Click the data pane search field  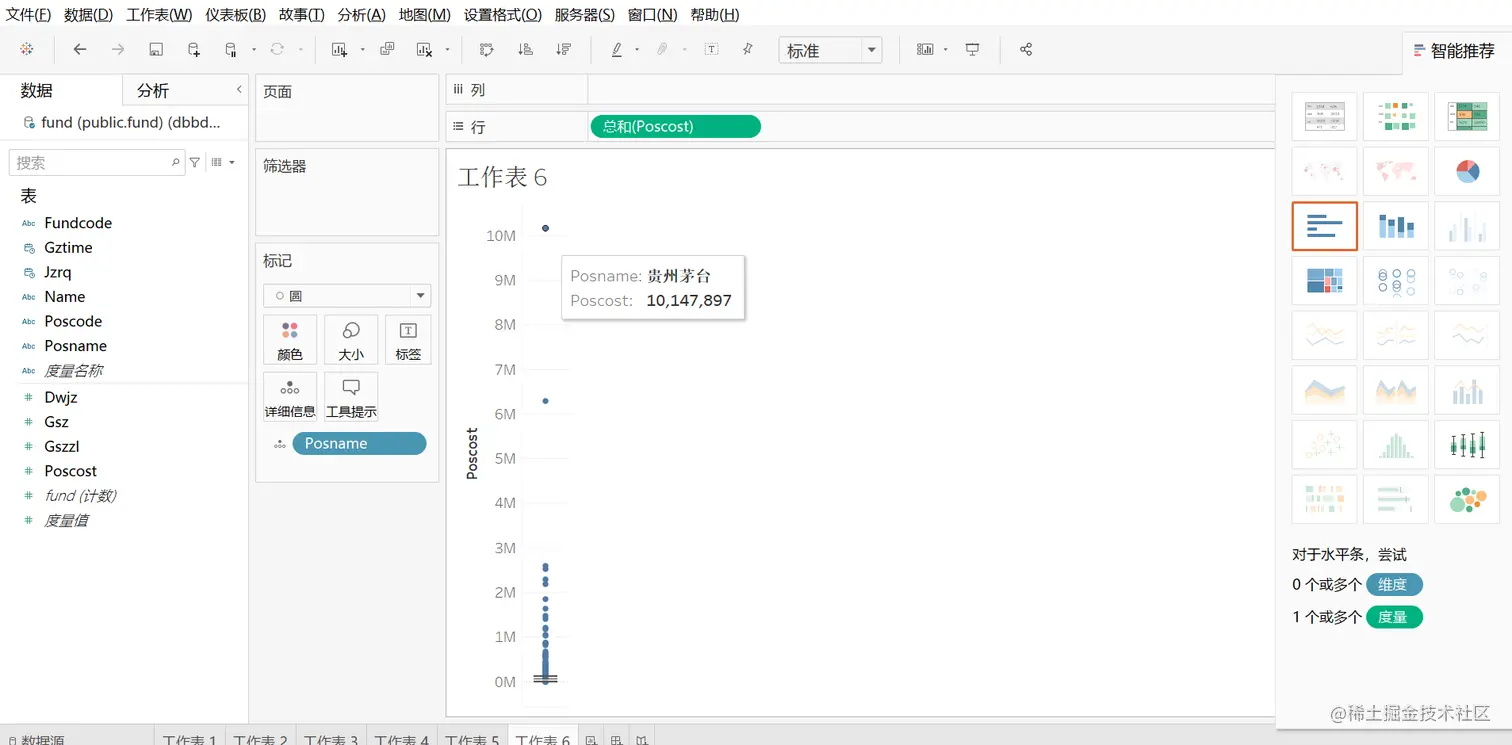pos(96,162)
